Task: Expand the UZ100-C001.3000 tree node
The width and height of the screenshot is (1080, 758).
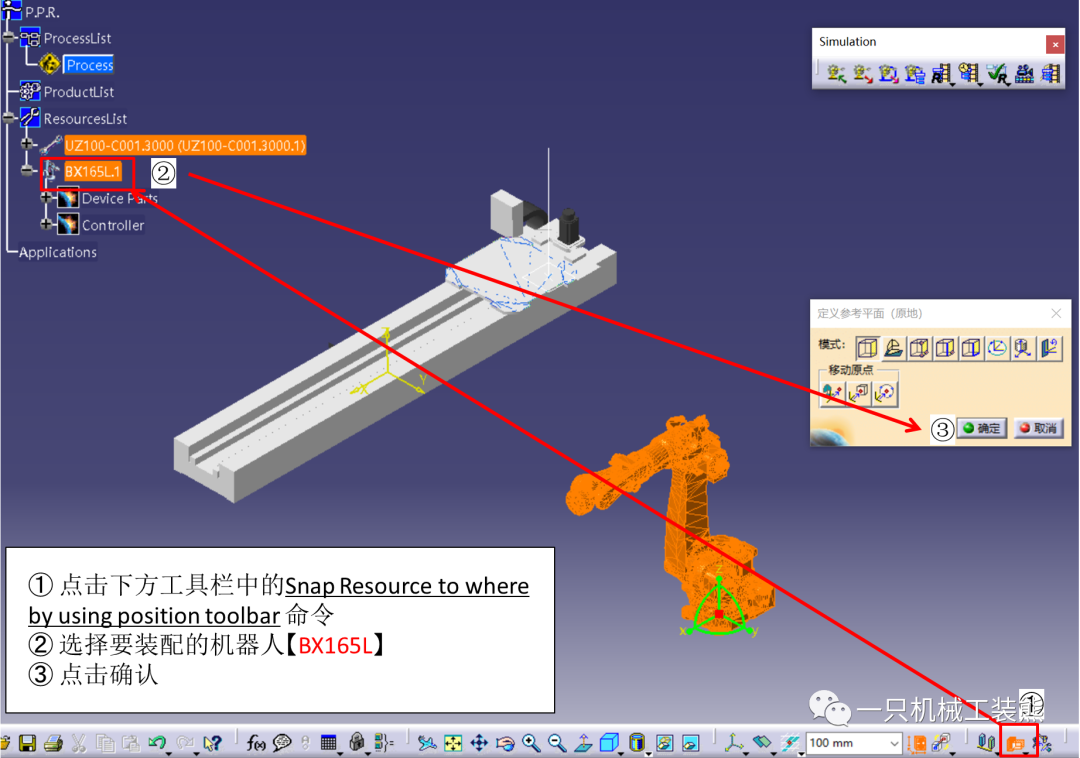Action: point(27,144)
